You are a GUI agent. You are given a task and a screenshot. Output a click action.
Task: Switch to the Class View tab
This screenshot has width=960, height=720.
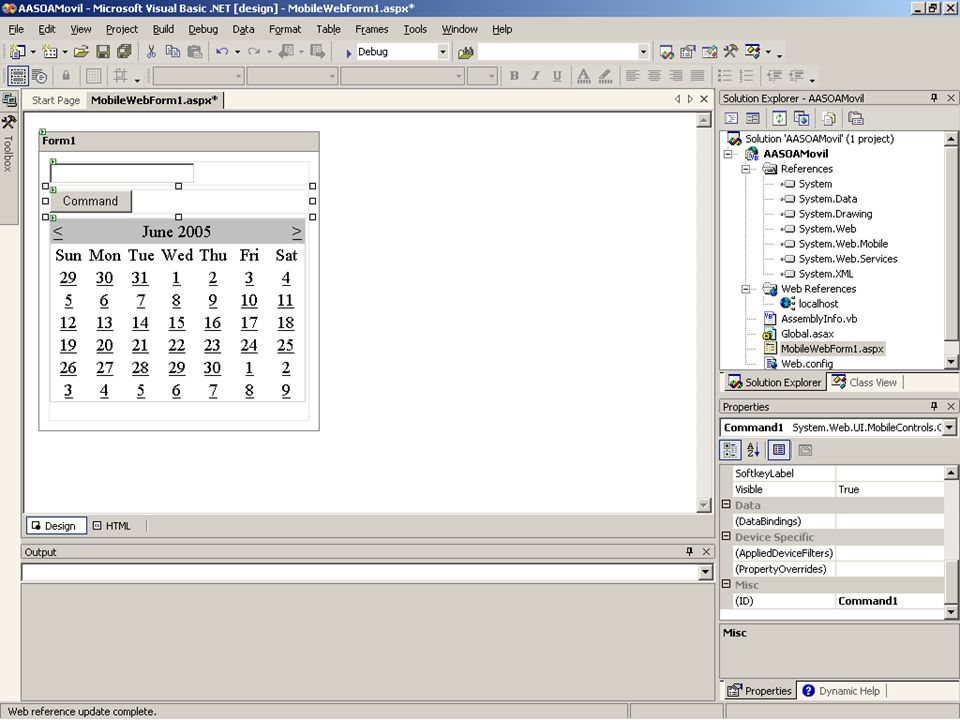pyautogui.click(x=865, y=383)
